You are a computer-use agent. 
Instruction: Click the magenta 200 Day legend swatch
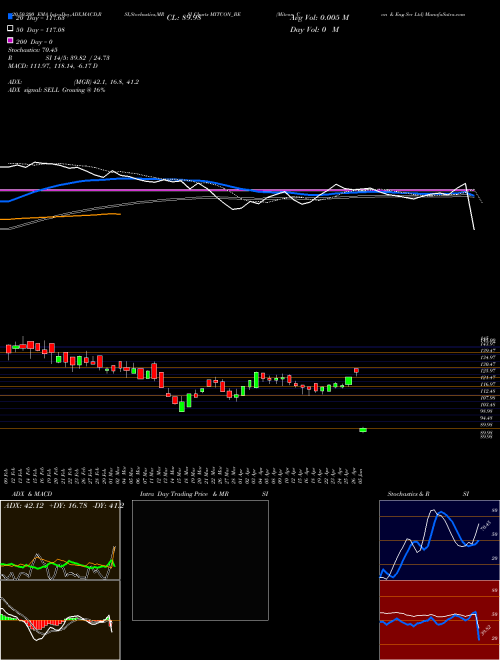click(x=11, y=40)
